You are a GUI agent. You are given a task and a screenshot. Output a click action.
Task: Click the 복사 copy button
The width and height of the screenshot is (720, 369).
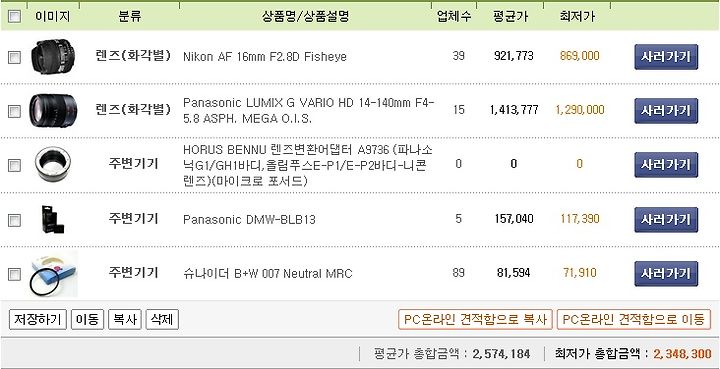point(124,319)
